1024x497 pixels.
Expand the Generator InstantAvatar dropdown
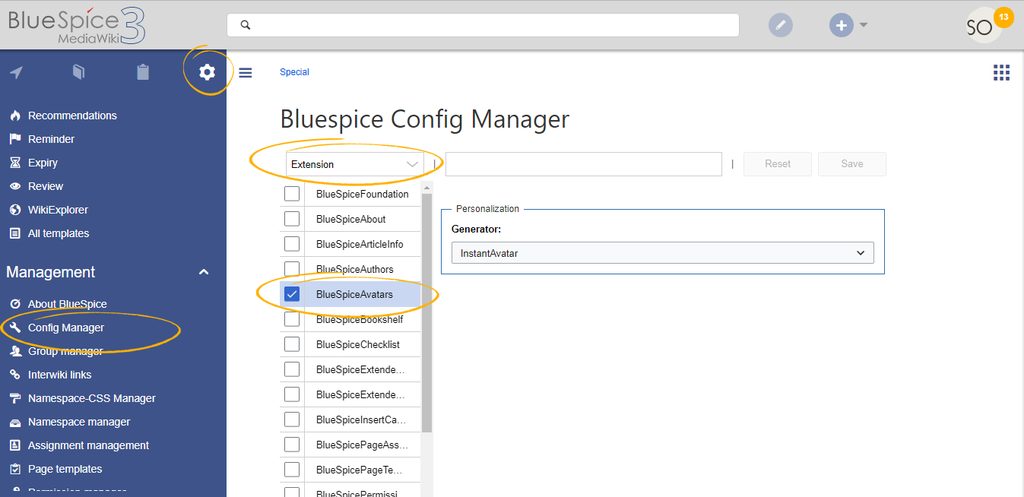tap(662, 253)
